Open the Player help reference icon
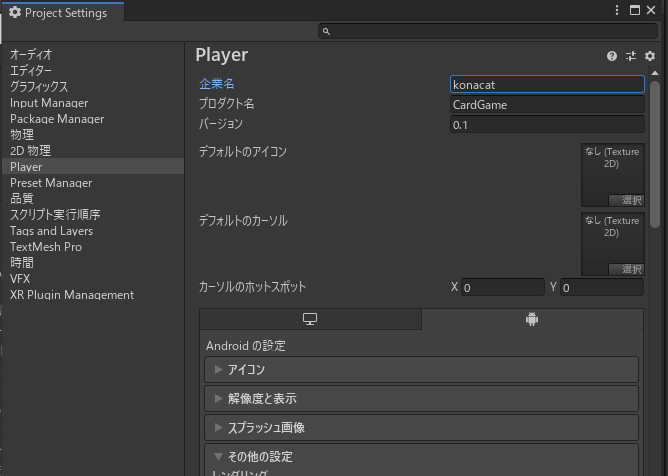668x476 pixels. coord(612,56)
